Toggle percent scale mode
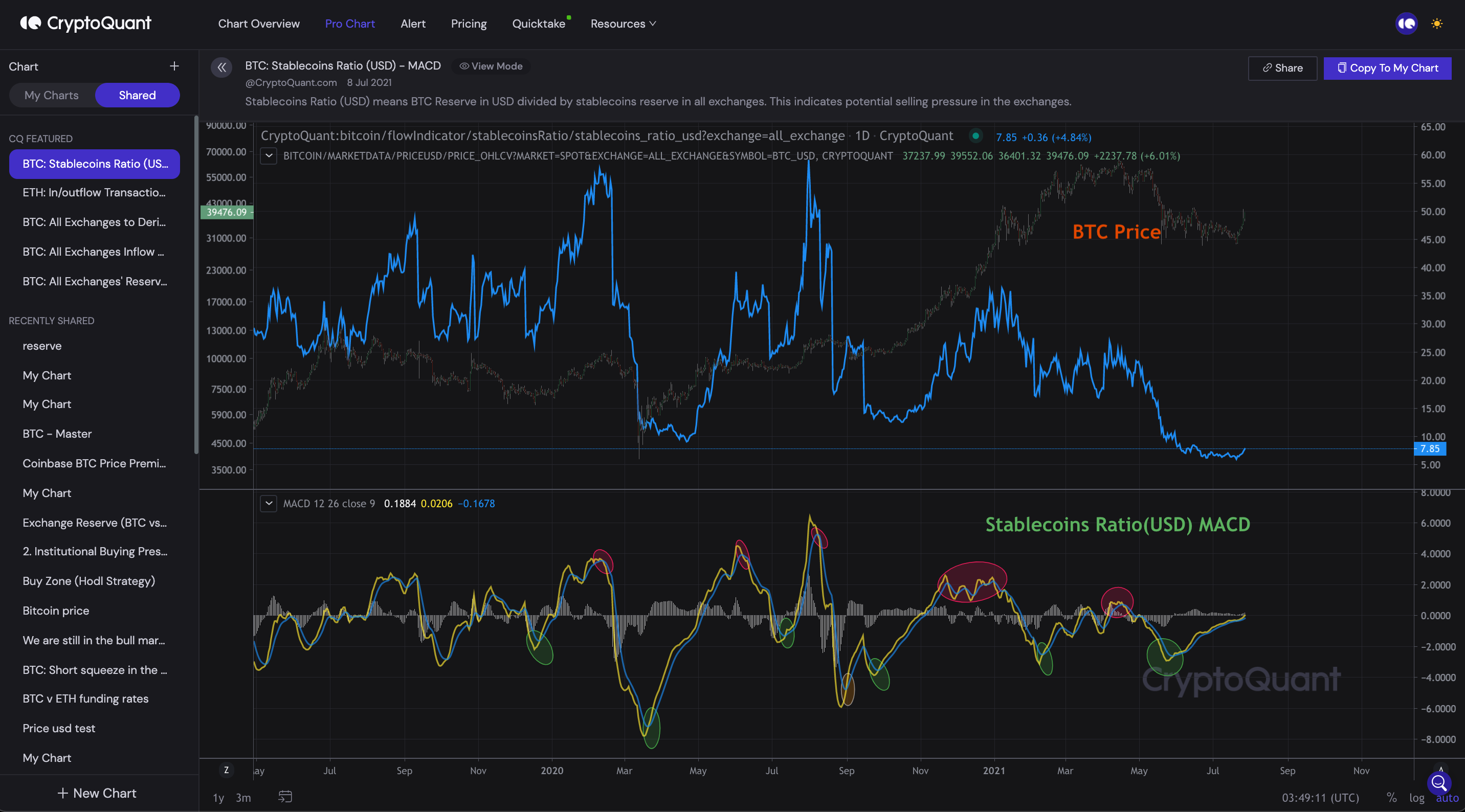Screen dimensions: 1465x812 click(1391, 797)
